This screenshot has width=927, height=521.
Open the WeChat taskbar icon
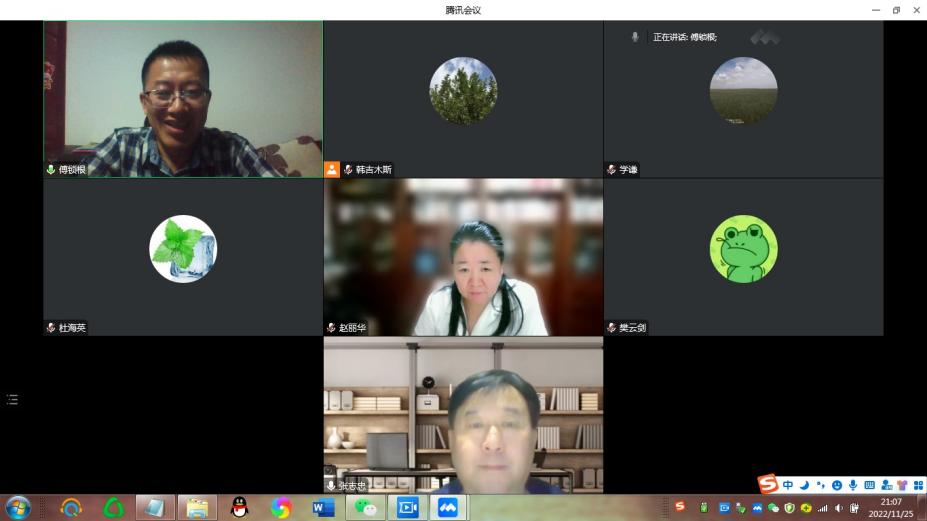pyautogui.click(x=365, y=507)
